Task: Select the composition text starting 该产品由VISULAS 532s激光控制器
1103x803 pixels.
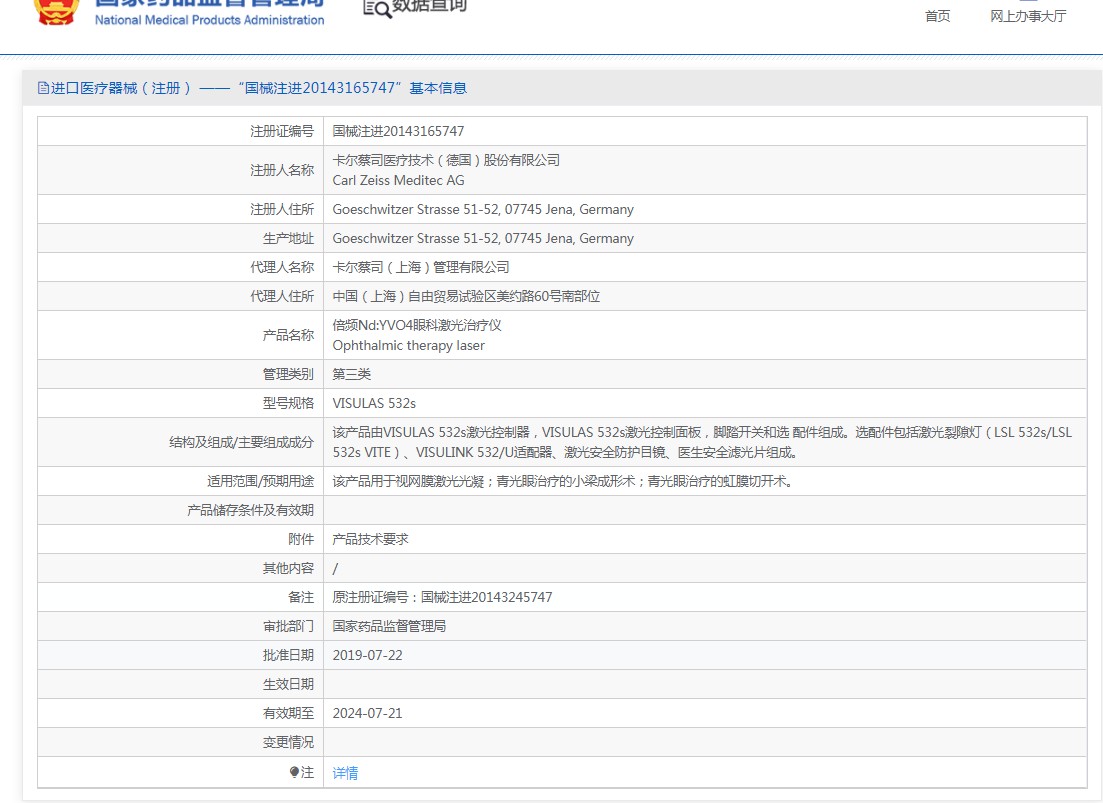Action: click(x=702, y=442)
